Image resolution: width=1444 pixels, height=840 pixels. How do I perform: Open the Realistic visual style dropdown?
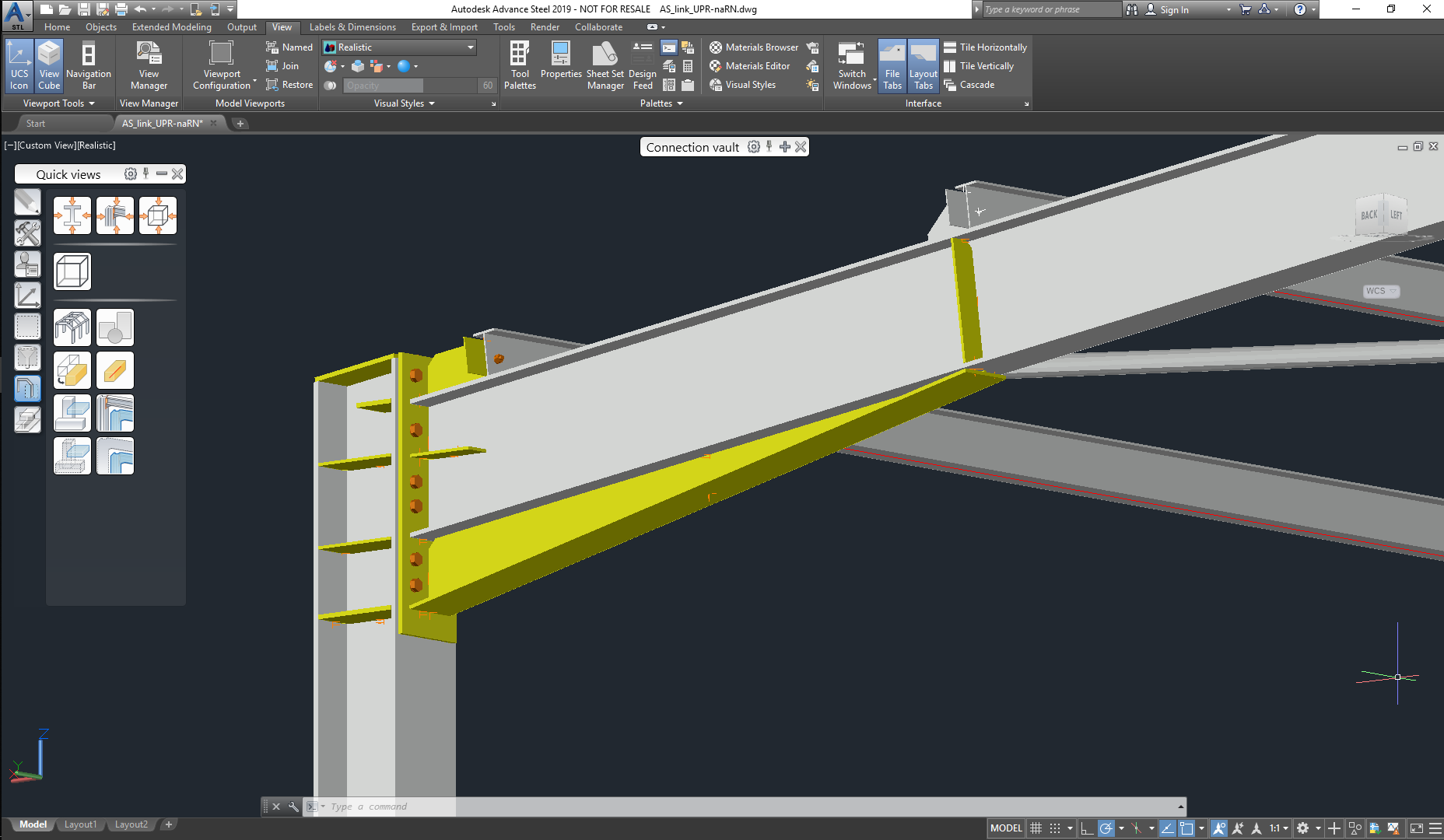pyautogui.click(x=469, y=47)
